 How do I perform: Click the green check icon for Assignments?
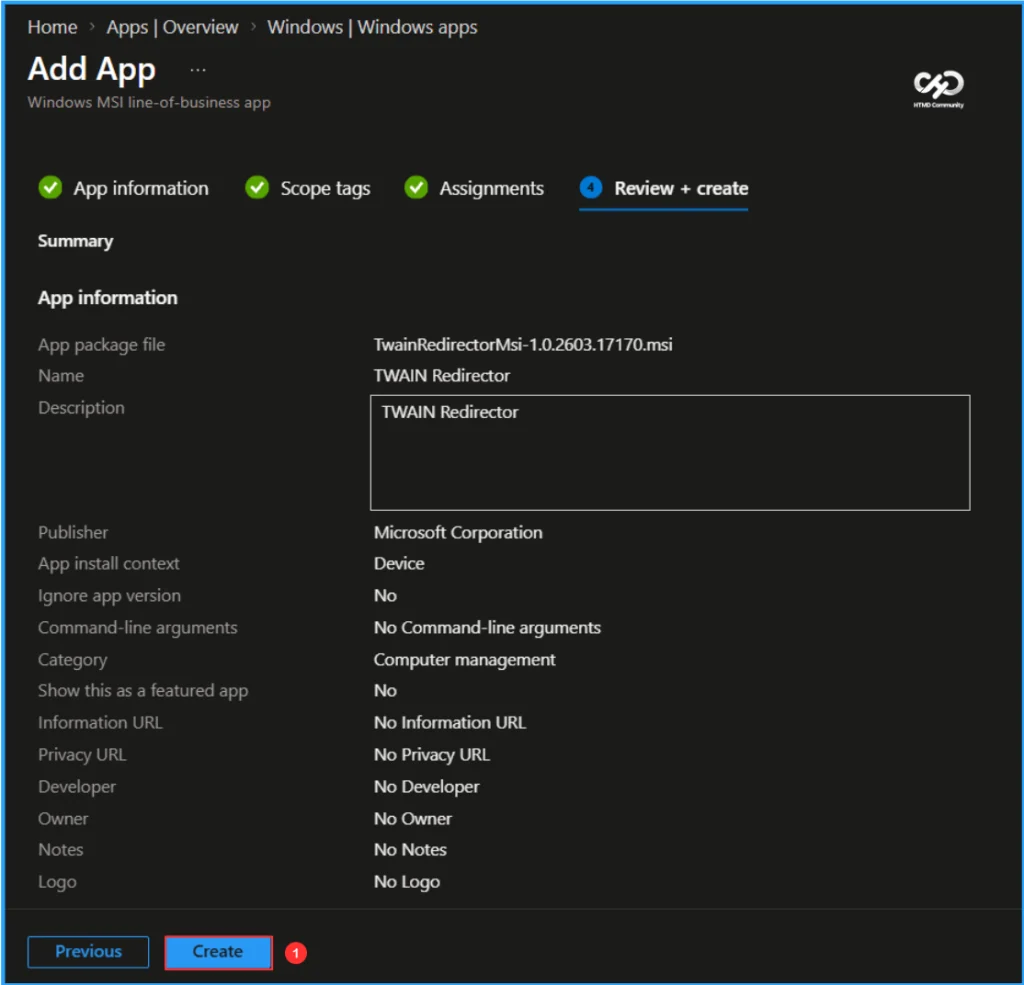click(x=416, y=187)
